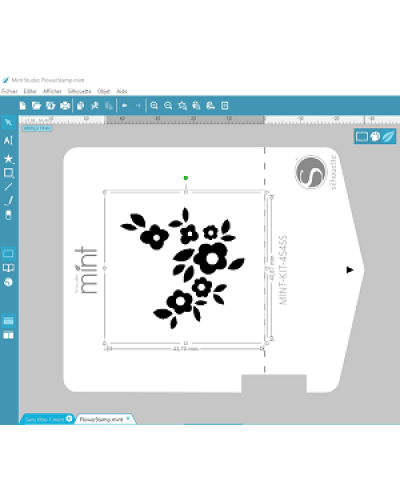
Task: Open the stamp settings panel icon
Action: click(x=362, y=136)
